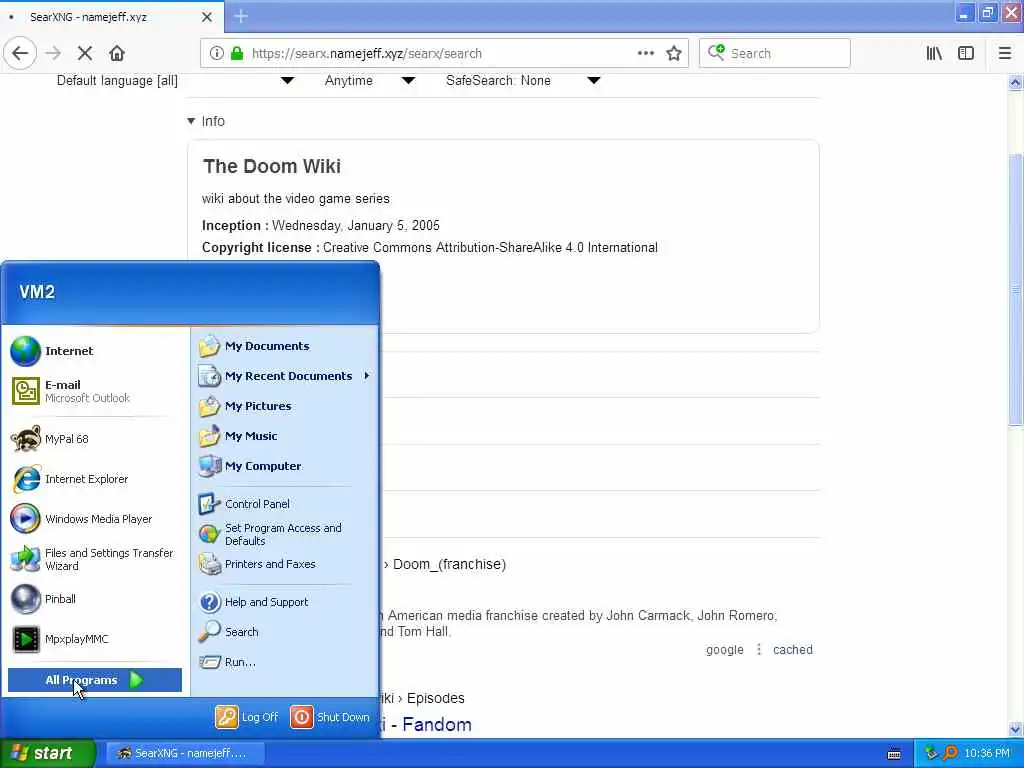Open the cached link for Doom franchise result
The height and width of the screenshot is (768, 1024).
(x=793, y=650)
